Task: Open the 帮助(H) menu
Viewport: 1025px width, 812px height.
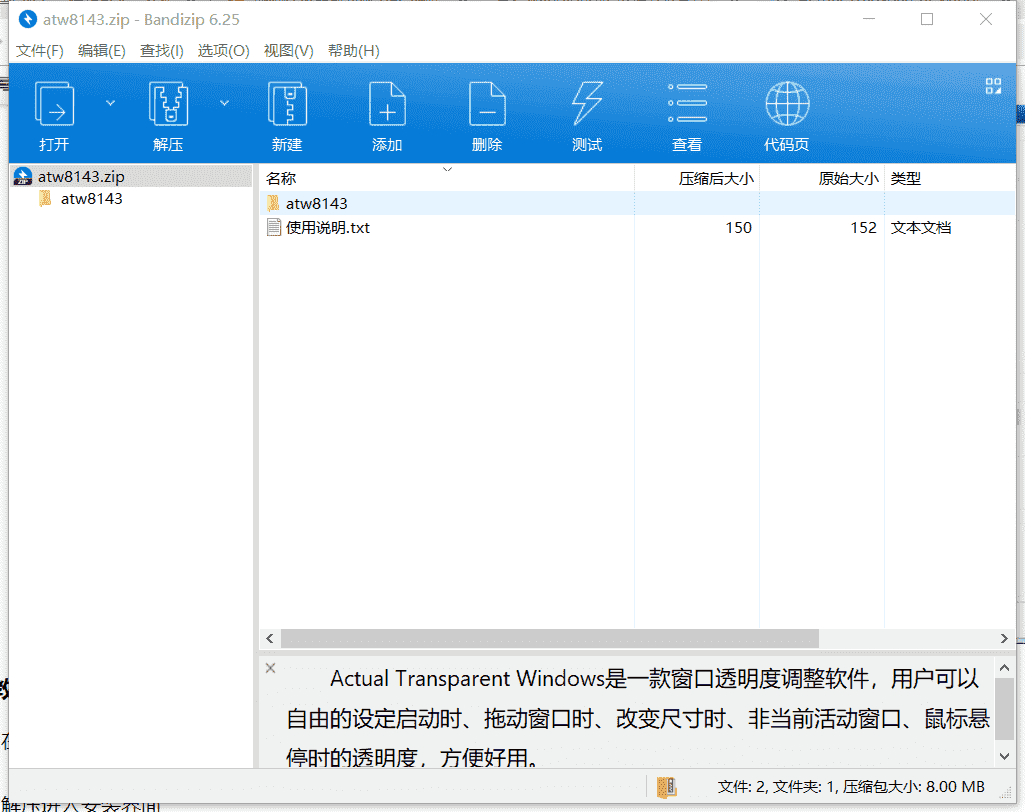Action: pyautogui.click(x=354, y=51)
